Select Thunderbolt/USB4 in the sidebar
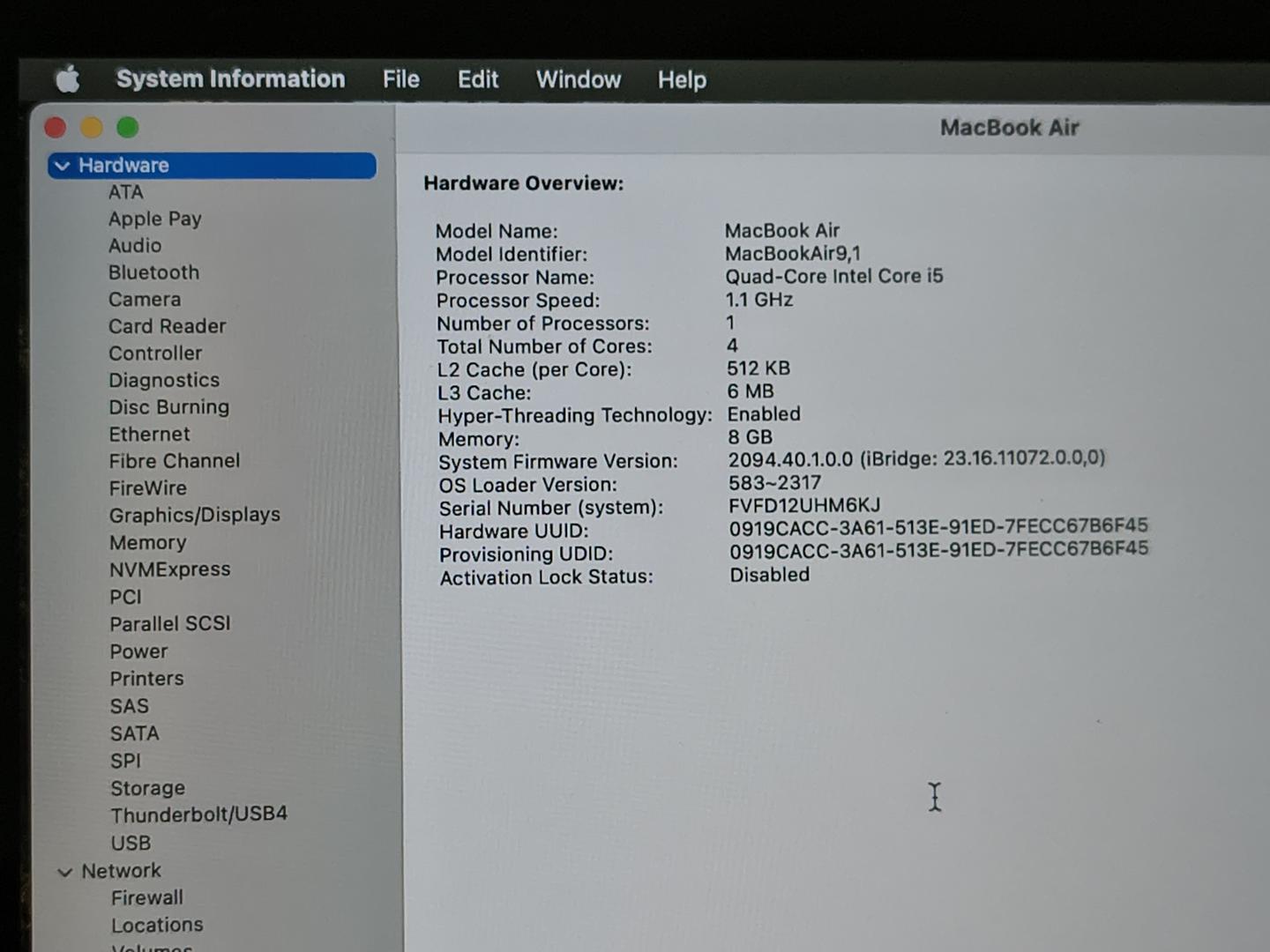Viewport: 1270px width, 952px height. [198, 814]
